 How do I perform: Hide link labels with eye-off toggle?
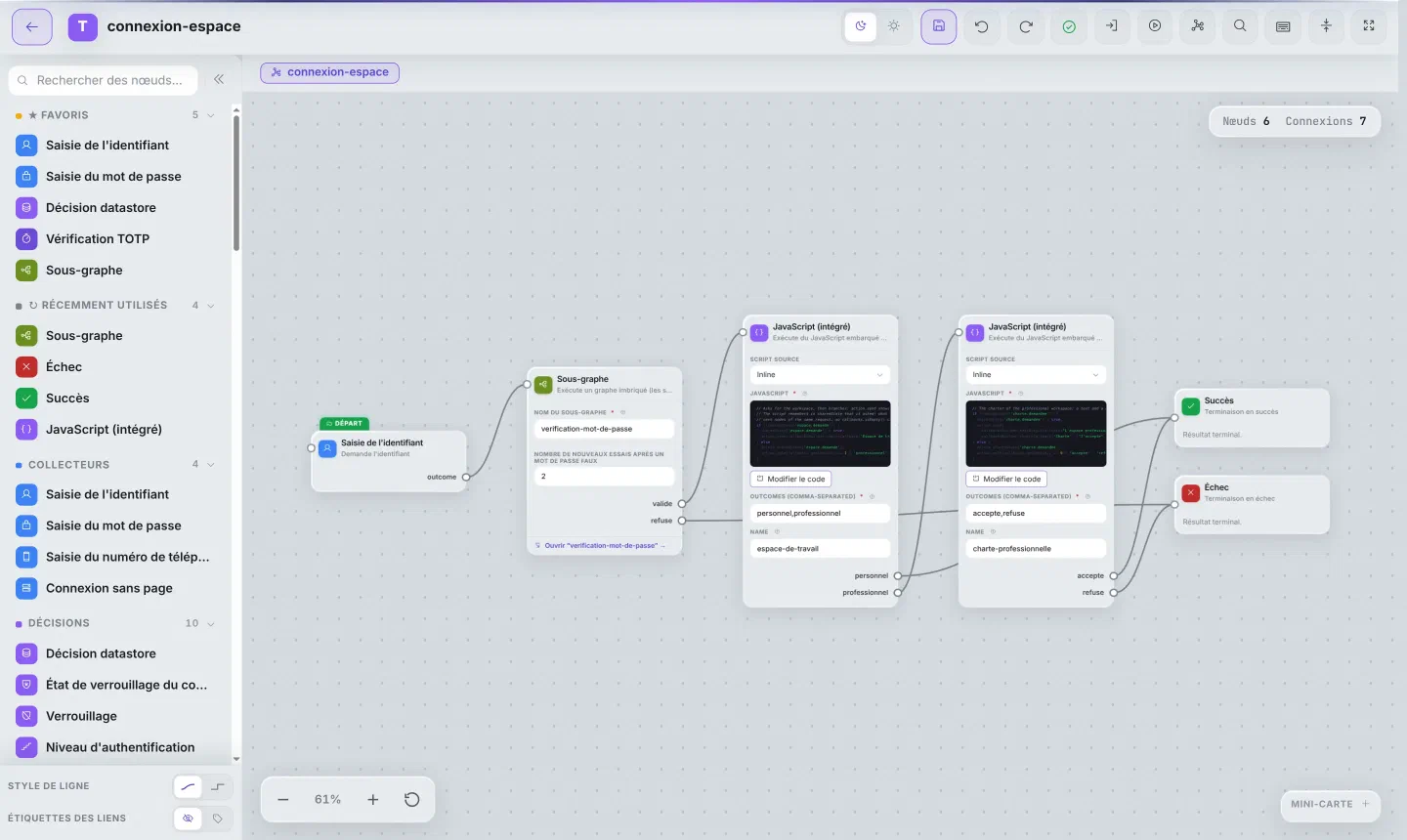[188, 819]
